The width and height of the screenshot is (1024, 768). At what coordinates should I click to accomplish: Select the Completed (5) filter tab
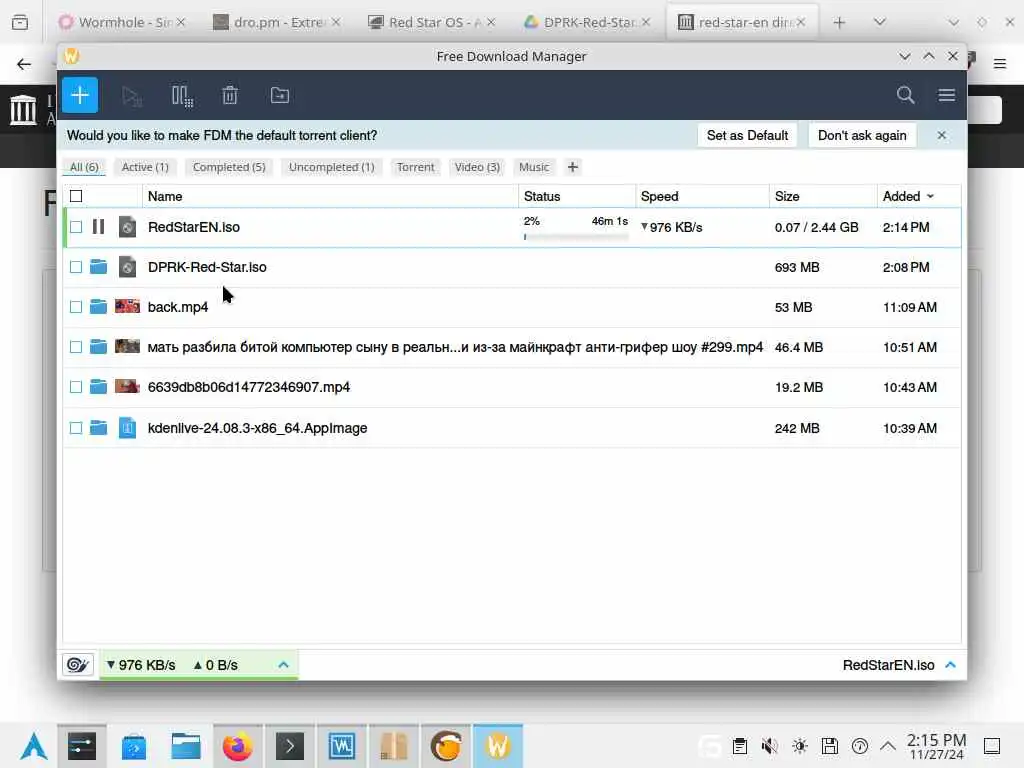pos(229,167)
